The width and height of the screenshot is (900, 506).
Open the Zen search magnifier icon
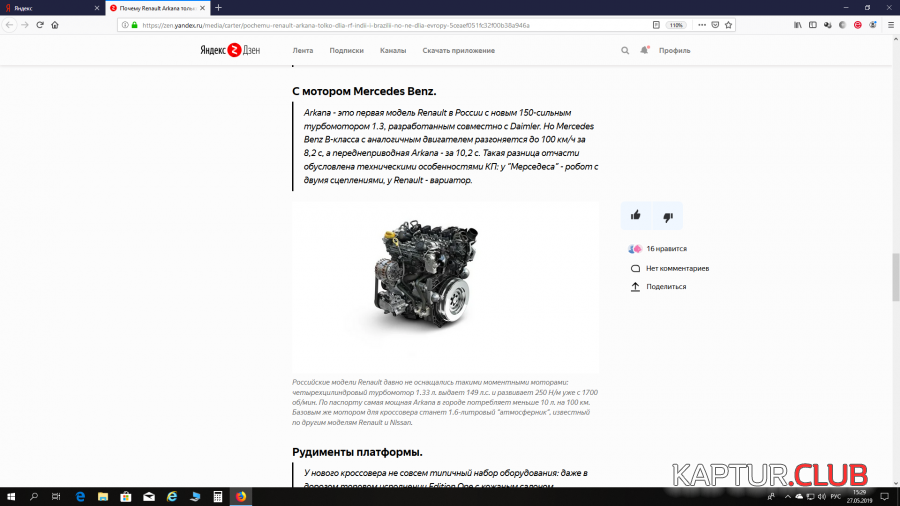tap(625, 50)
